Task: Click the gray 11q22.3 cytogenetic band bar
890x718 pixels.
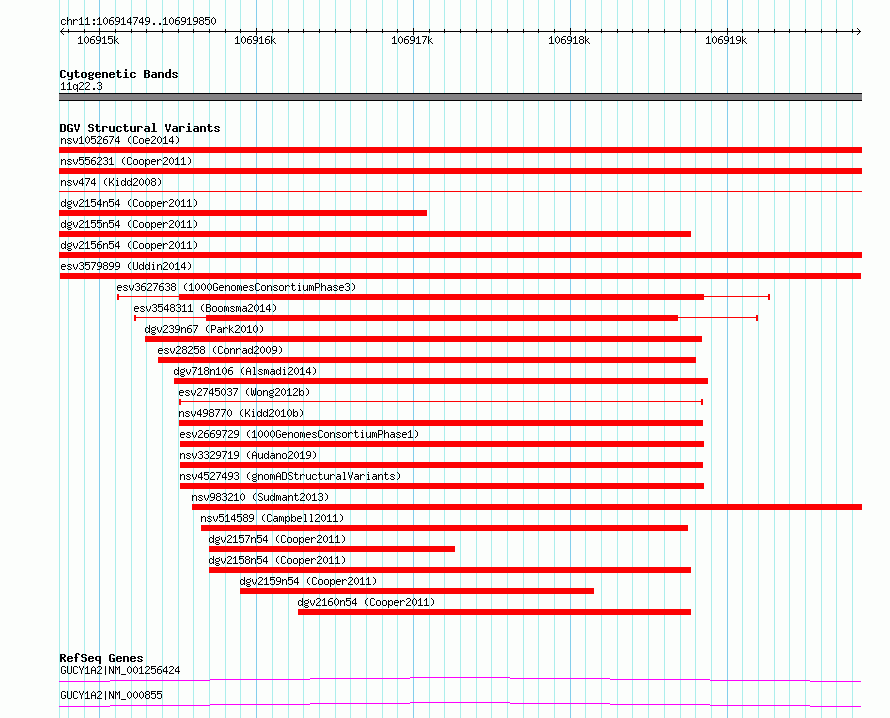Action: click(x=460, y=97)
